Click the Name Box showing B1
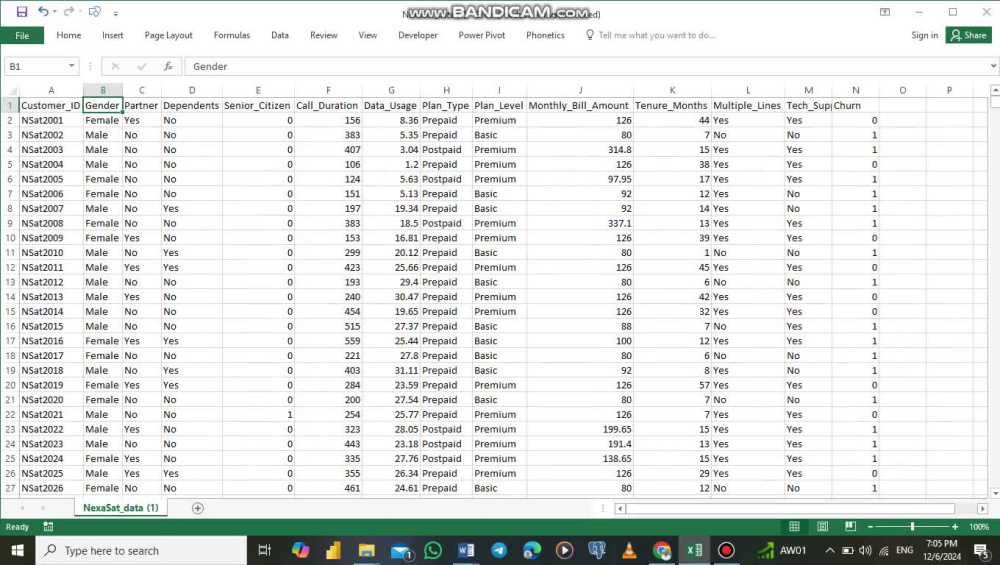The width and height of the screenshot is (1000, 565). [x=35, y=66]
